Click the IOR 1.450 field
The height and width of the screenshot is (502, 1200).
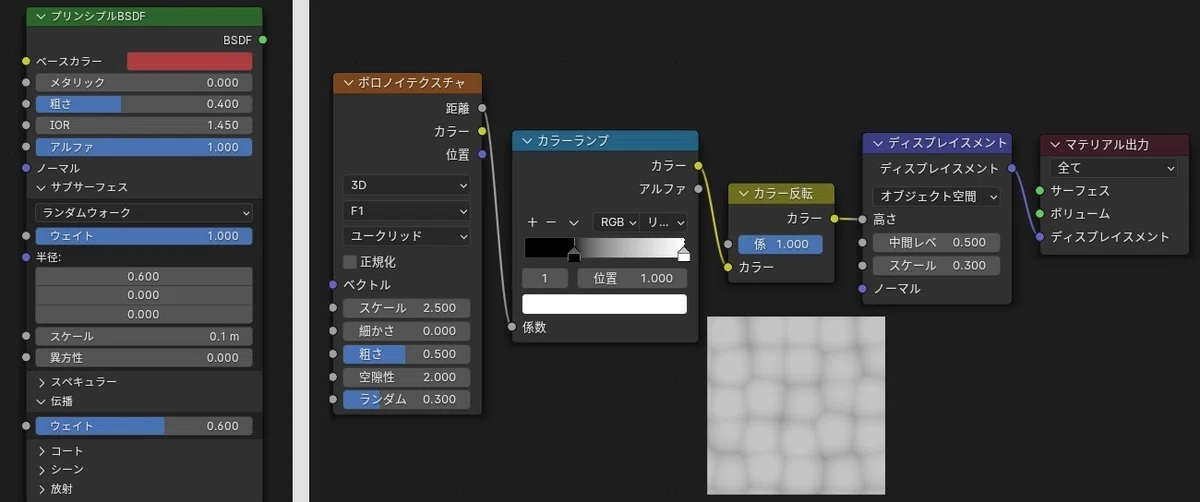coord(144,125)
